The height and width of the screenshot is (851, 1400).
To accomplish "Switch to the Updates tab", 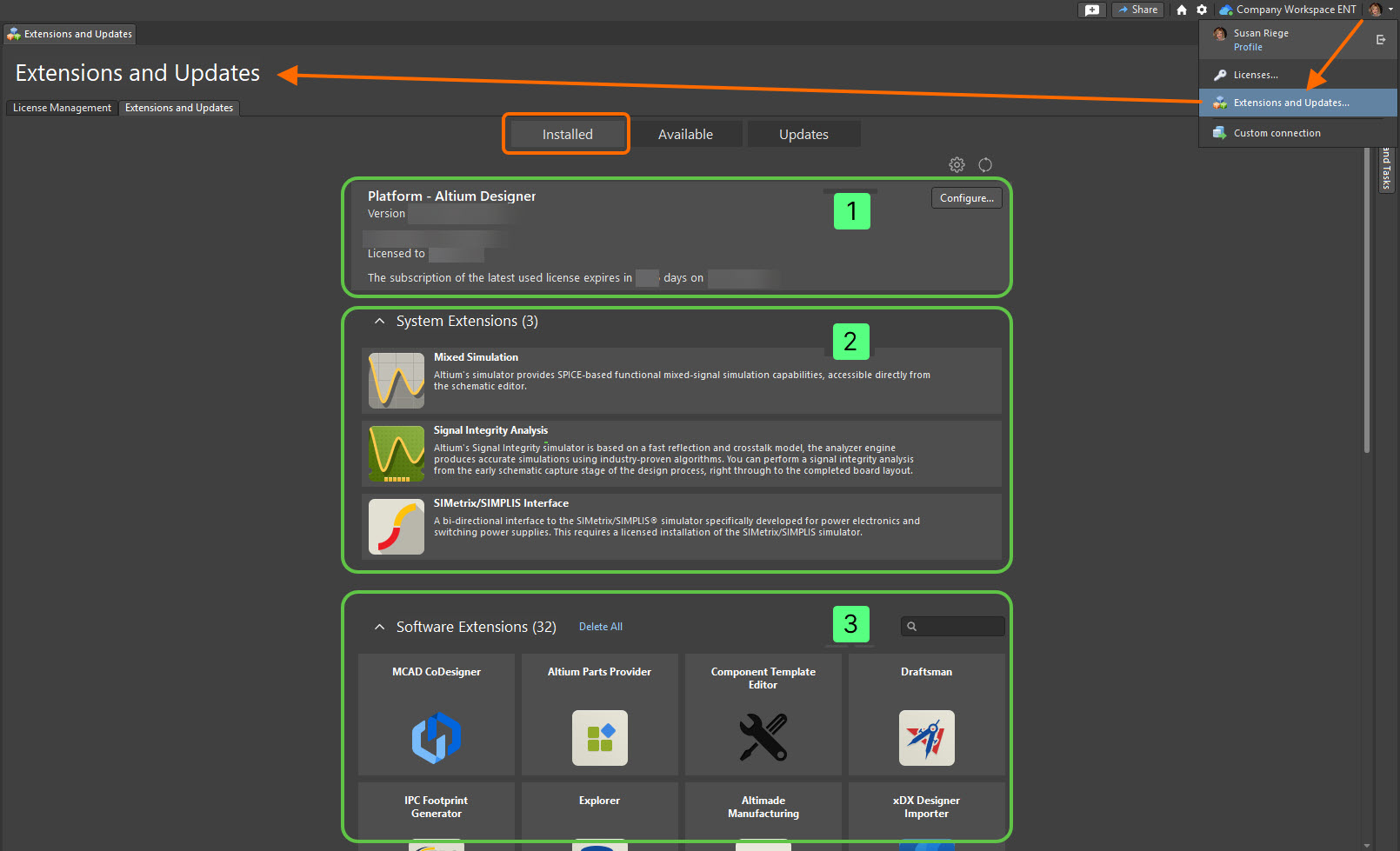I will click(x=803, y=135).
